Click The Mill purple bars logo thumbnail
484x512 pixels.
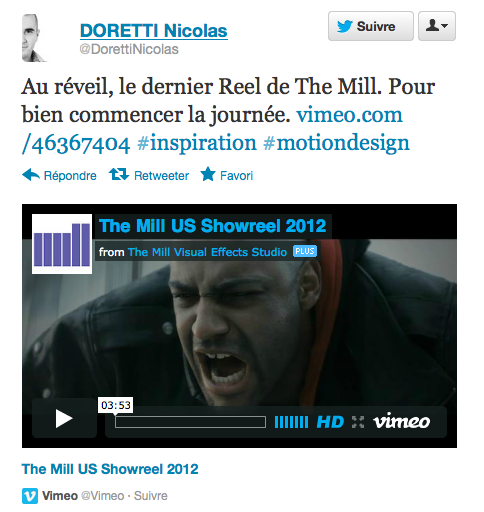62,244
